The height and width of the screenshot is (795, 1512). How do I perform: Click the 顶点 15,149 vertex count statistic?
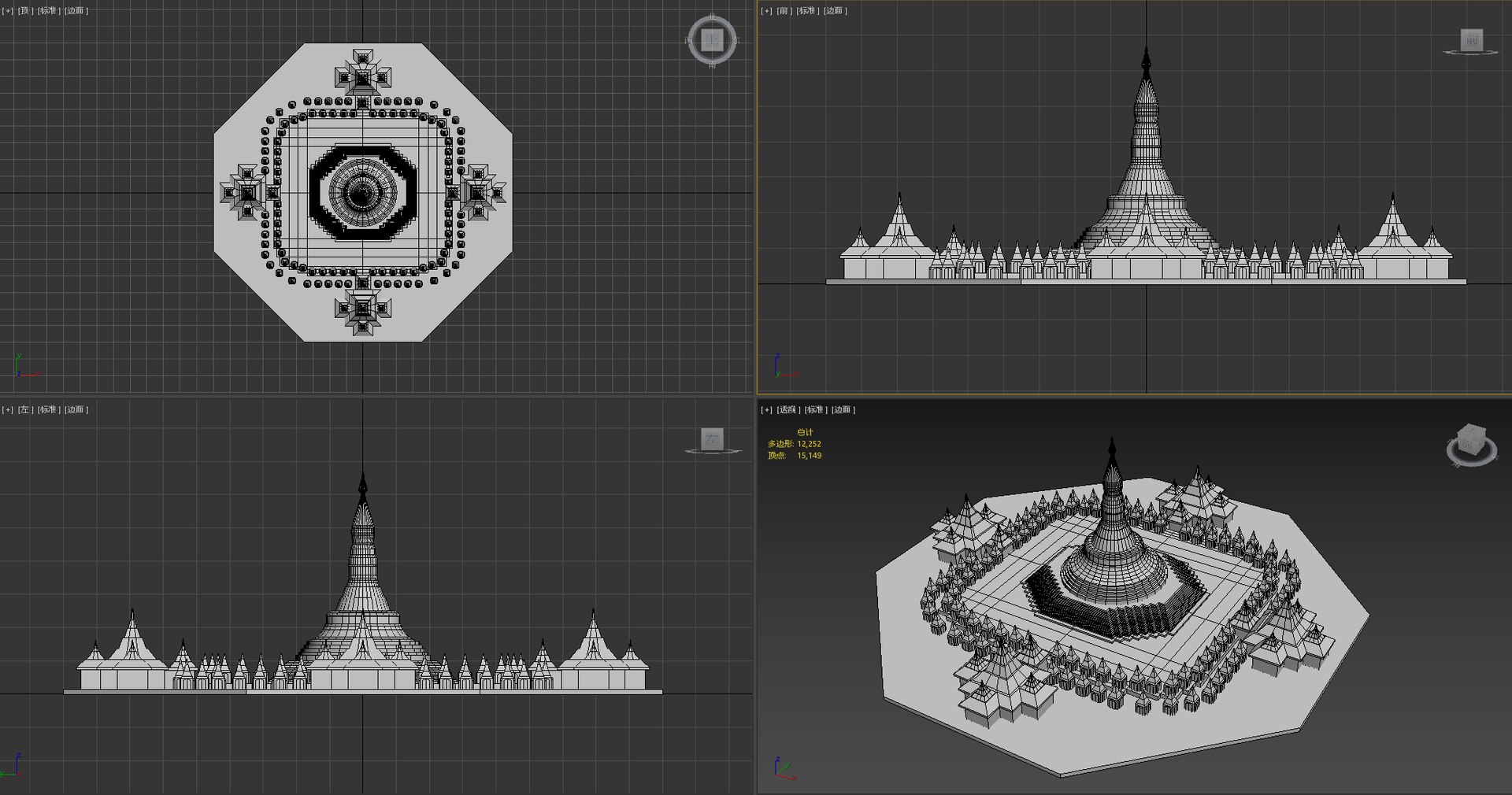(795, 456)
